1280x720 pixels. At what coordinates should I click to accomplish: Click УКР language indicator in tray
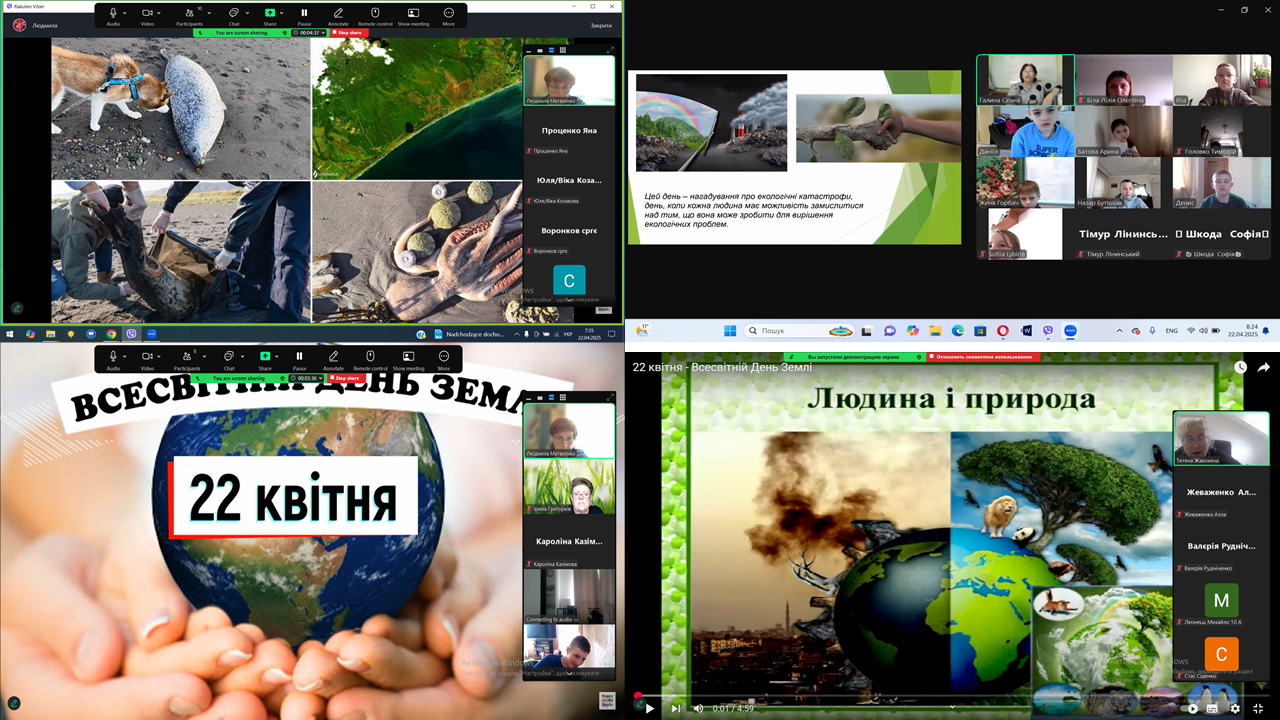click(x=568, y=334)
